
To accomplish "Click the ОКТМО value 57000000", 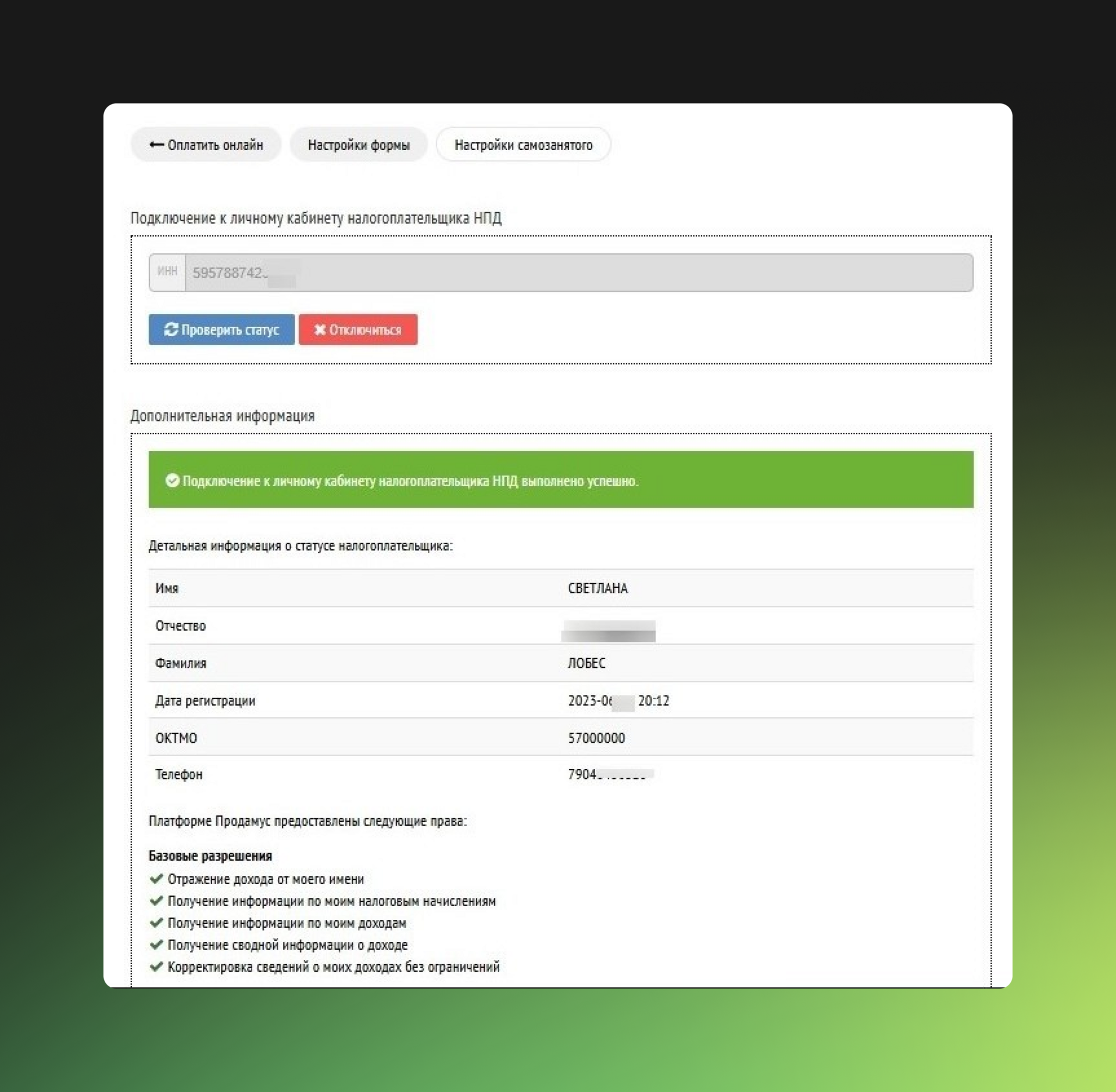I will tap(596, 737).
